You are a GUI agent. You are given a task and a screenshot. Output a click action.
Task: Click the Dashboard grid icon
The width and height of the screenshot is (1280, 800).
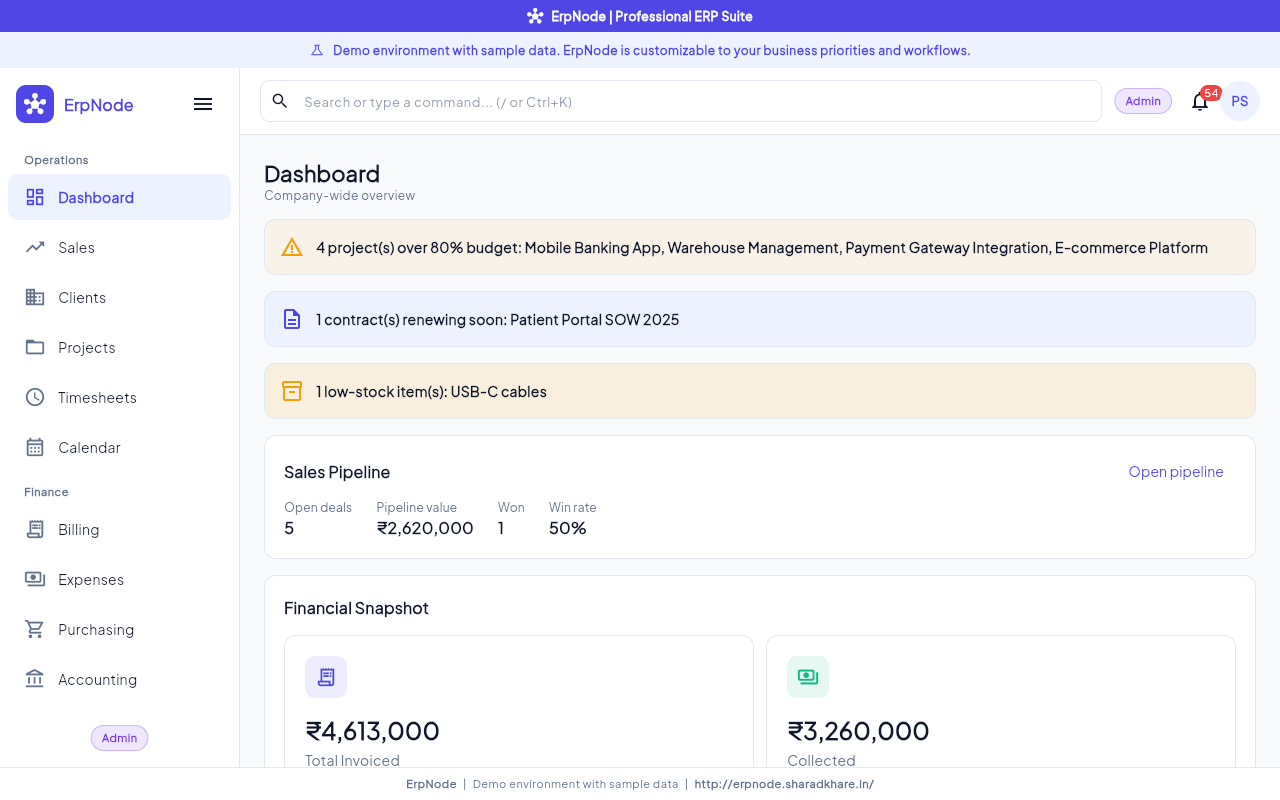click(x=35, y=197)
